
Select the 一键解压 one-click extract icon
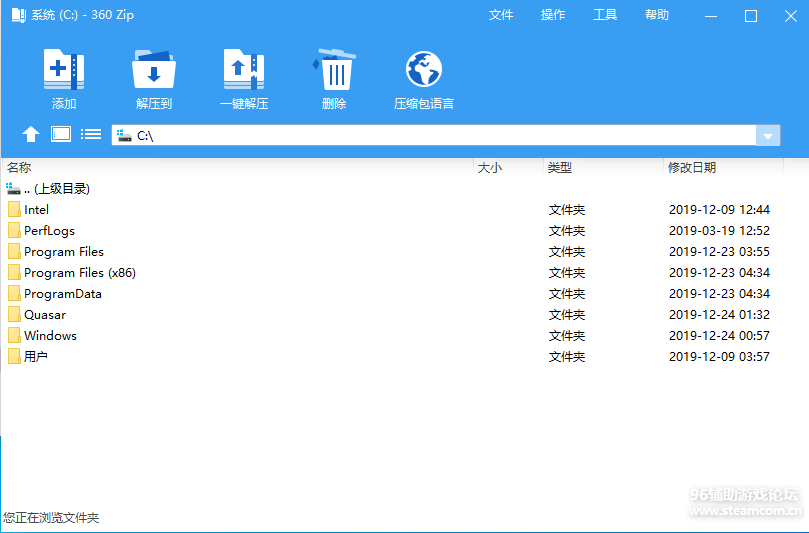point(244,69)
